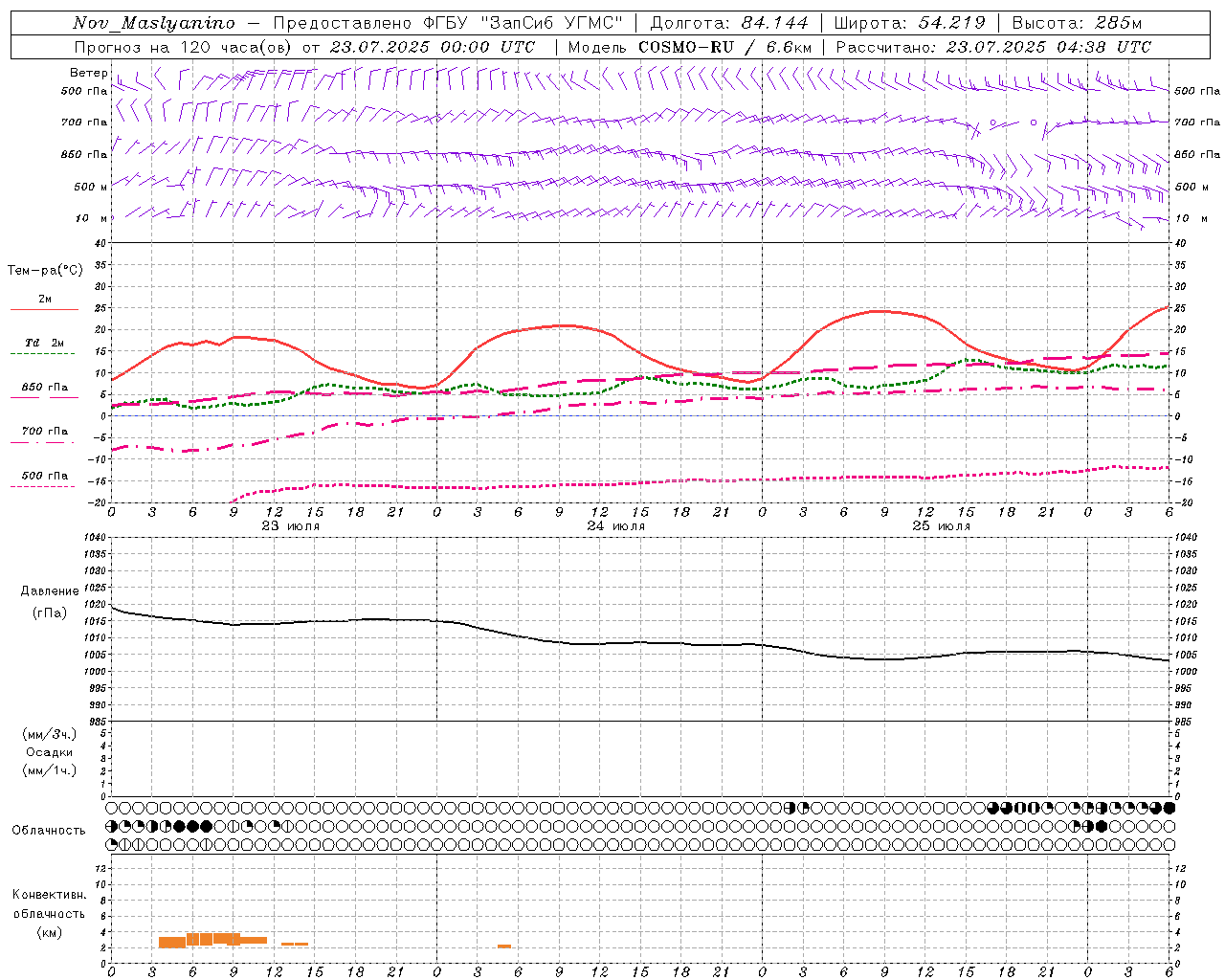1225x980 pixels.
Task: Click the 23 июля date label
Action: pos(291,526)
